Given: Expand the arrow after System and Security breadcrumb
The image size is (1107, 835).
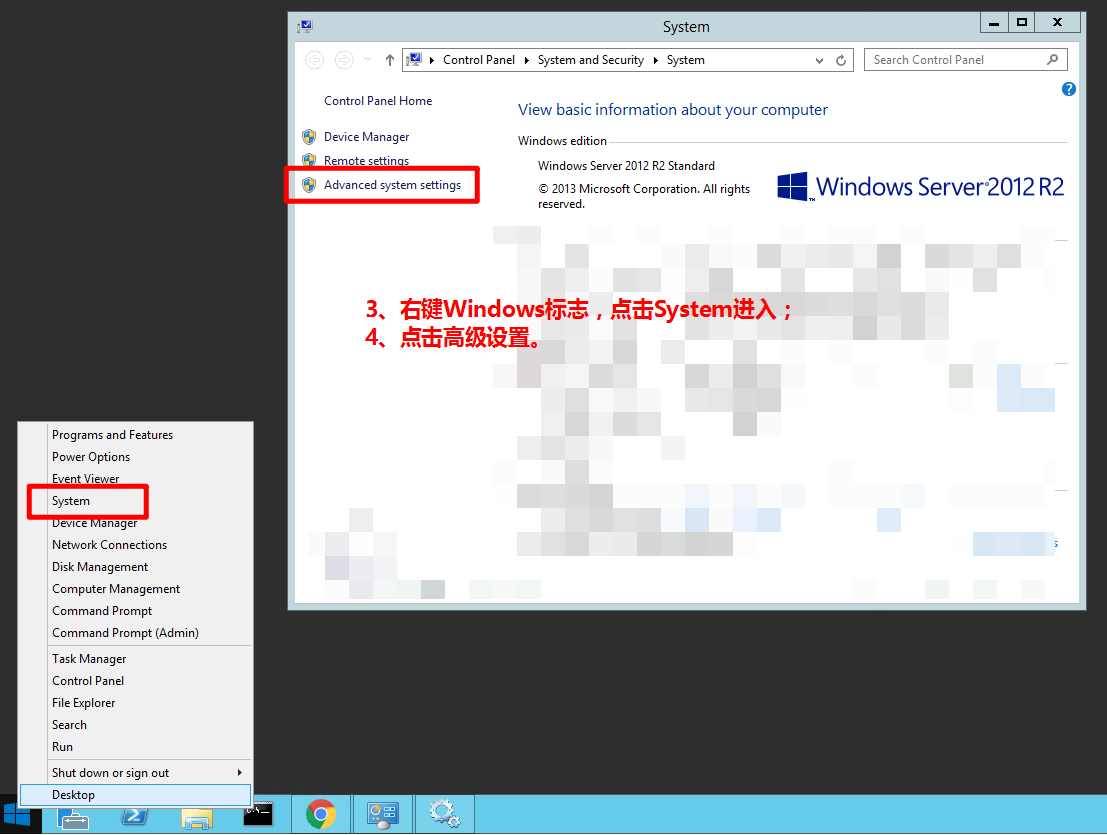Looking at the screenshot, I should click(x=656, y=60).
